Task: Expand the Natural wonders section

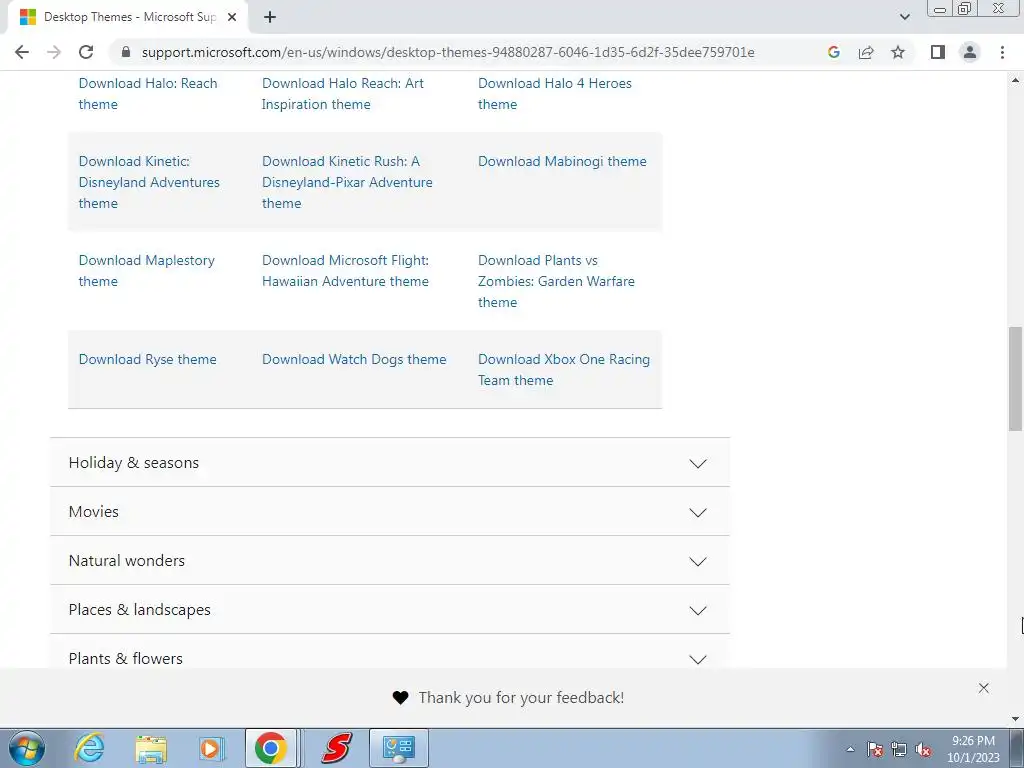Action: point(390,560)
